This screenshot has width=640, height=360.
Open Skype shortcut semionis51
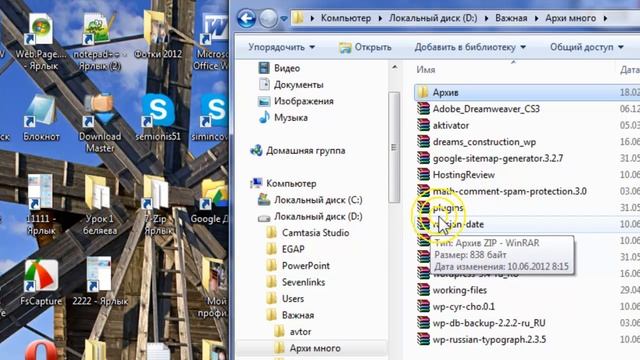click(158, 118)
